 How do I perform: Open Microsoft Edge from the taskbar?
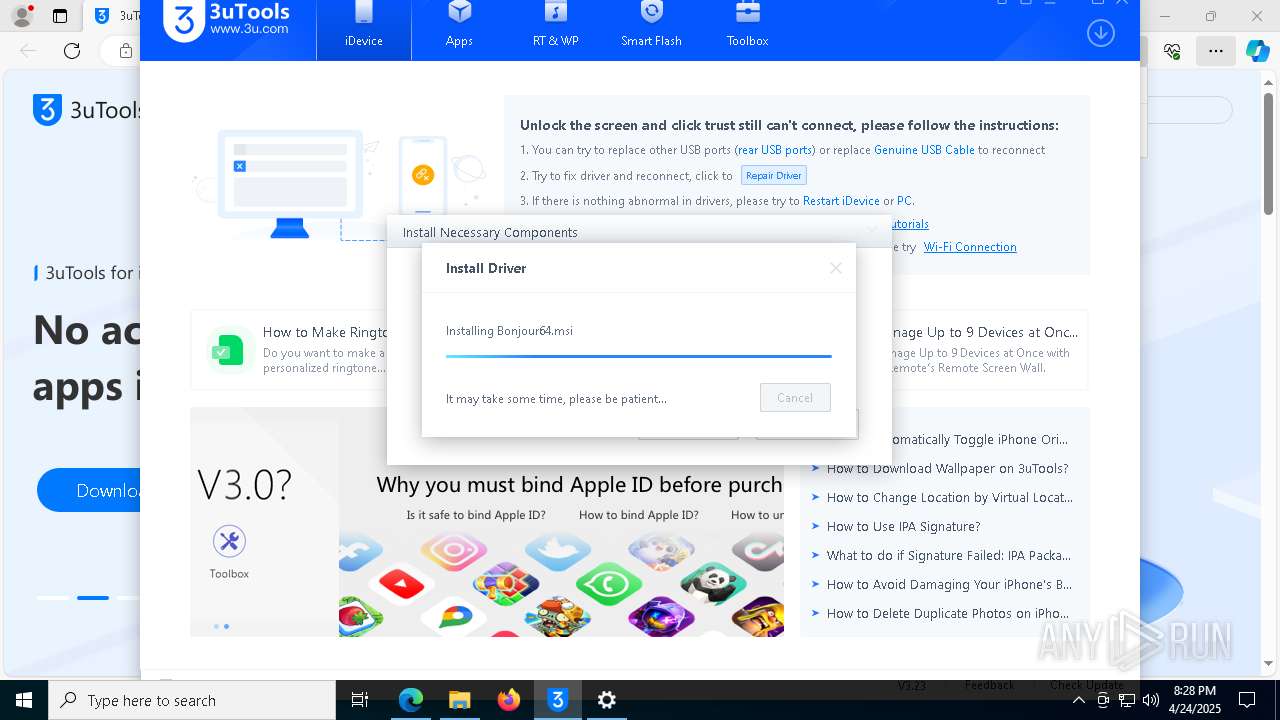(411, 700)
